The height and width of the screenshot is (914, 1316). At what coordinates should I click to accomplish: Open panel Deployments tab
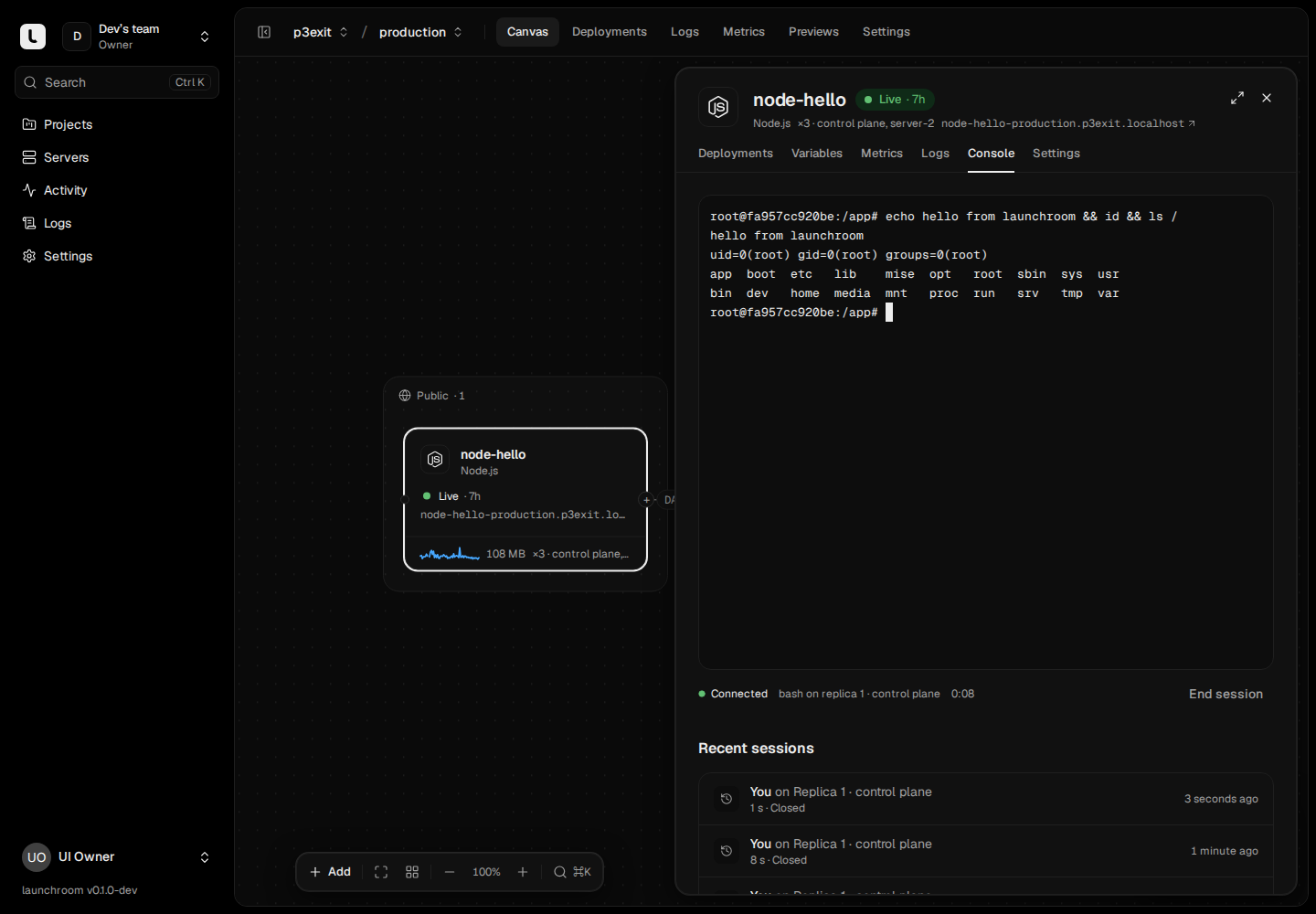736,154
